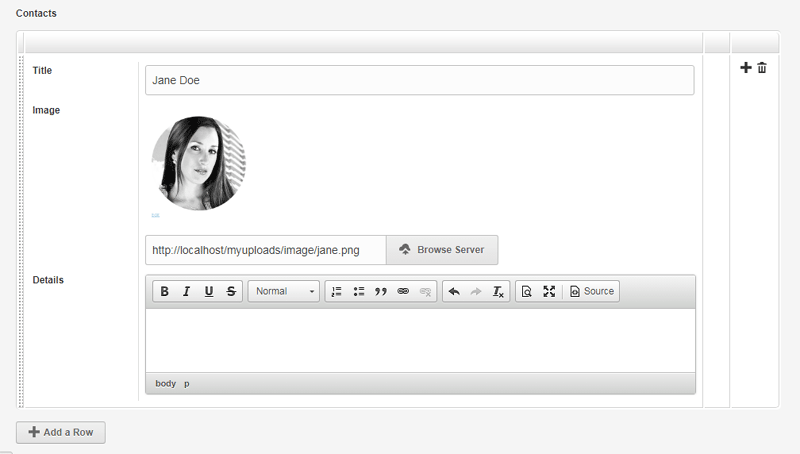Toggle Strikethrough formatting button
Image resolution: width=800 pixels, height=454 pixels.
point(231,291)
